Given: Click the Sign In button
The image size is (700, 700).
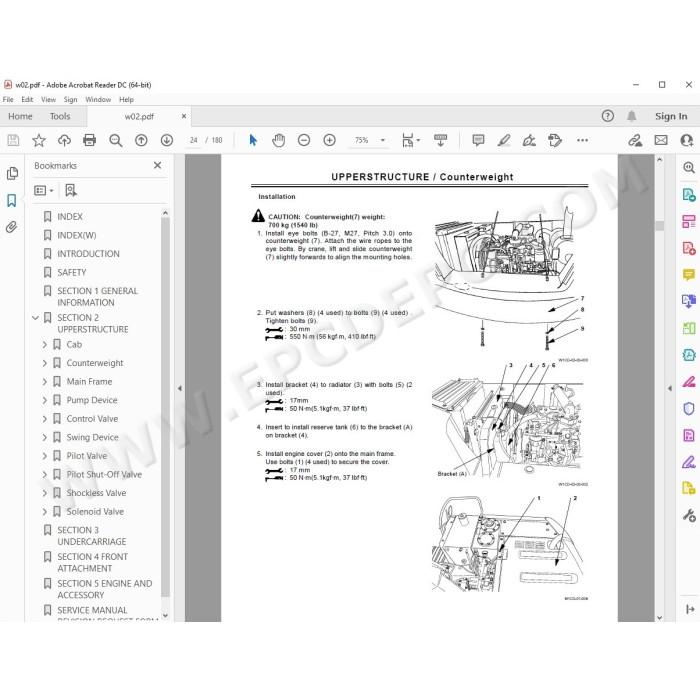Looking at the screenshot, I should 671,116.
